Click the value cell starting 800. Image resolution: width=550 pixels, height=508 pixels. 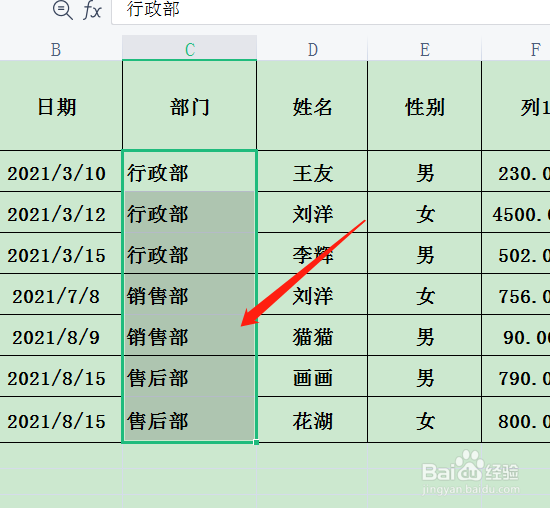516,420
